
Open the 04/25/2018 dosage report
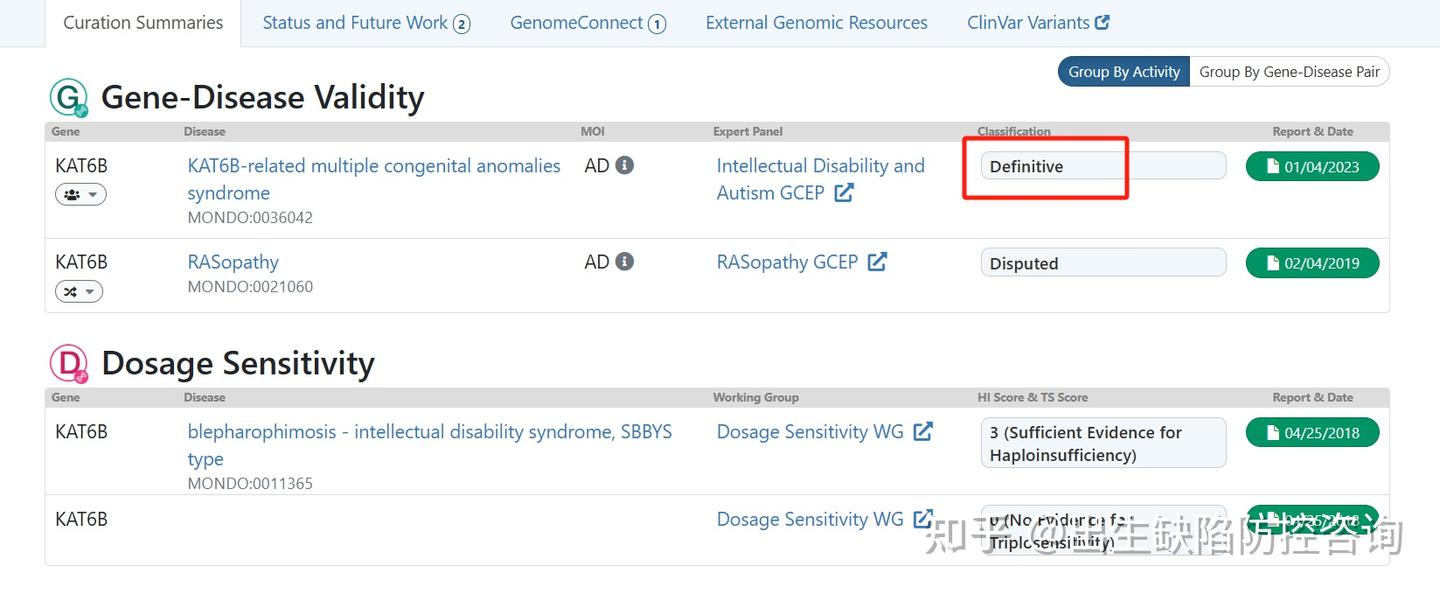point(1312,433)
